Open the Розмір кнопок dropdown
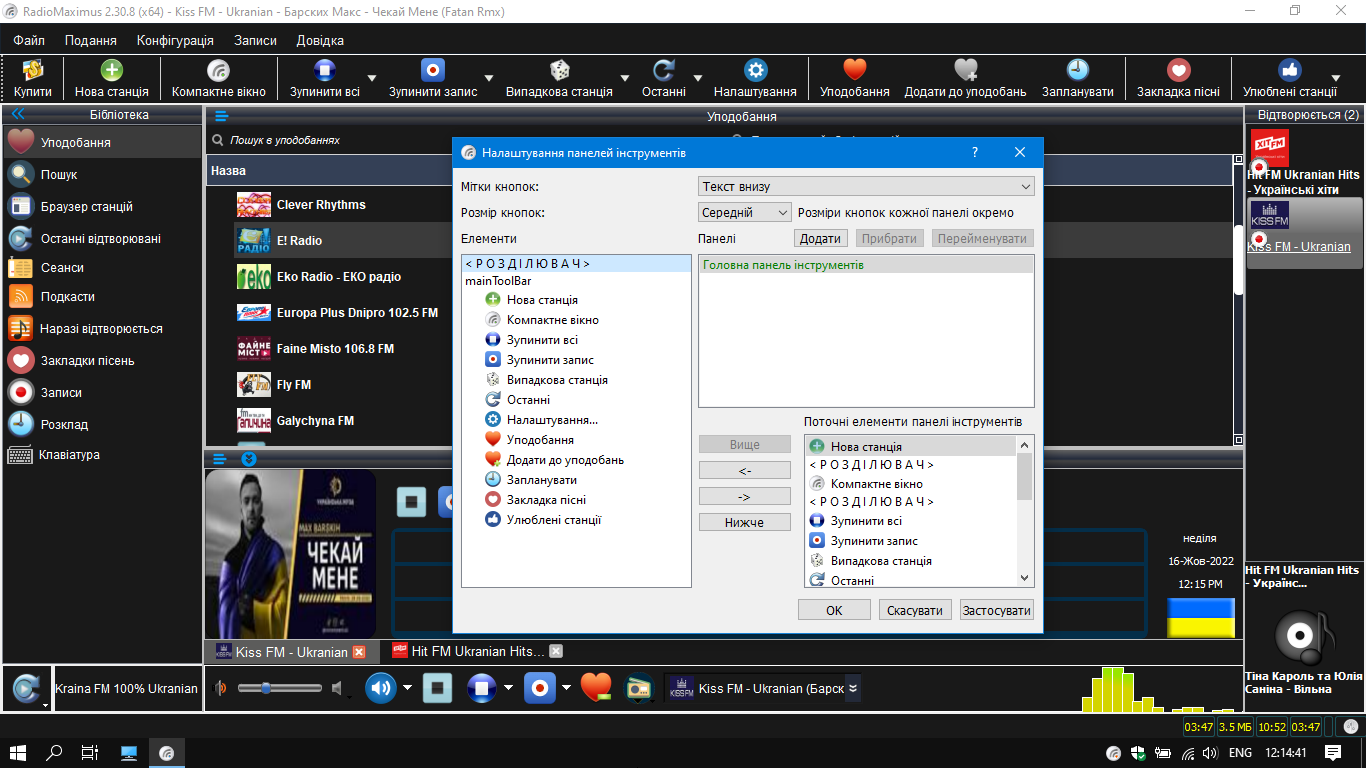 coord(745,212)
